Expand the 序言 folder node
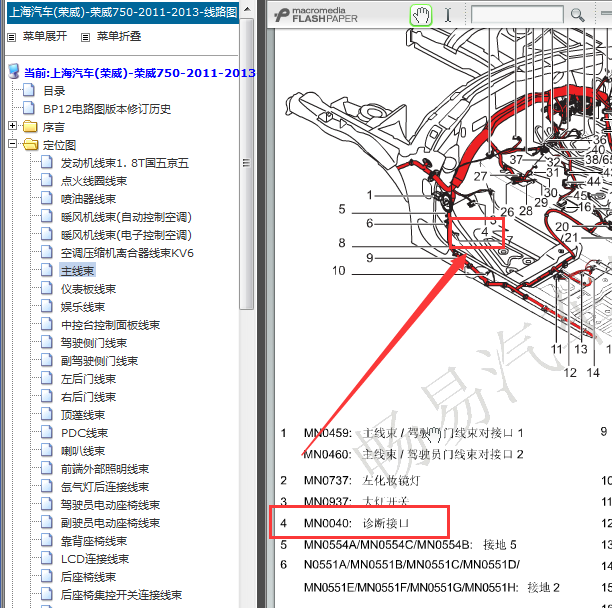 pyautogui.click(x=12, y=126)
